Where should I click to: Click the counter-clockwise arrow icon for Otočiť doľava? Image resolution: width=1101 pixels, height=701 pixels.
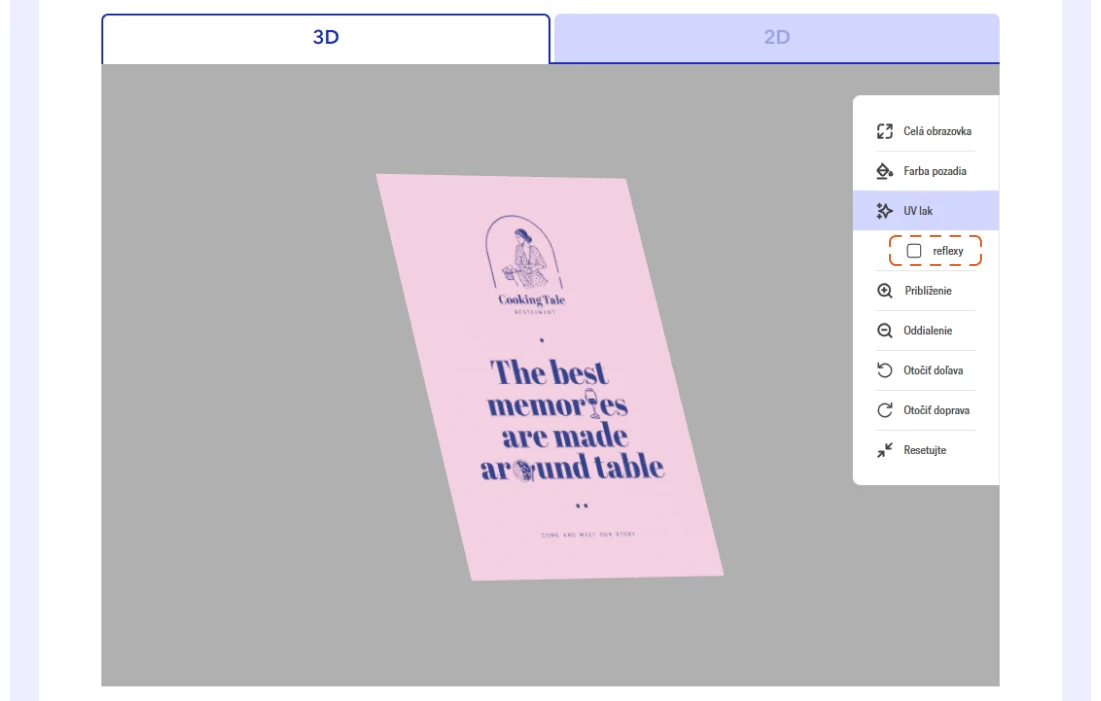pyautogui.click(x=884, y=371)
